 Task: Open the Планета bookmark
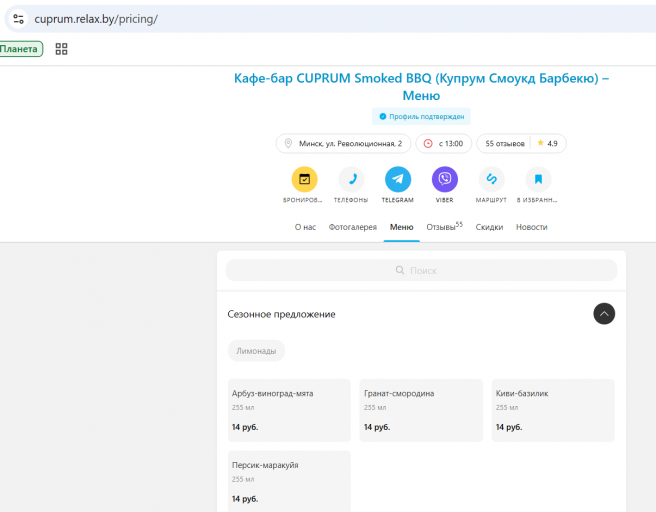pos(19,49)
